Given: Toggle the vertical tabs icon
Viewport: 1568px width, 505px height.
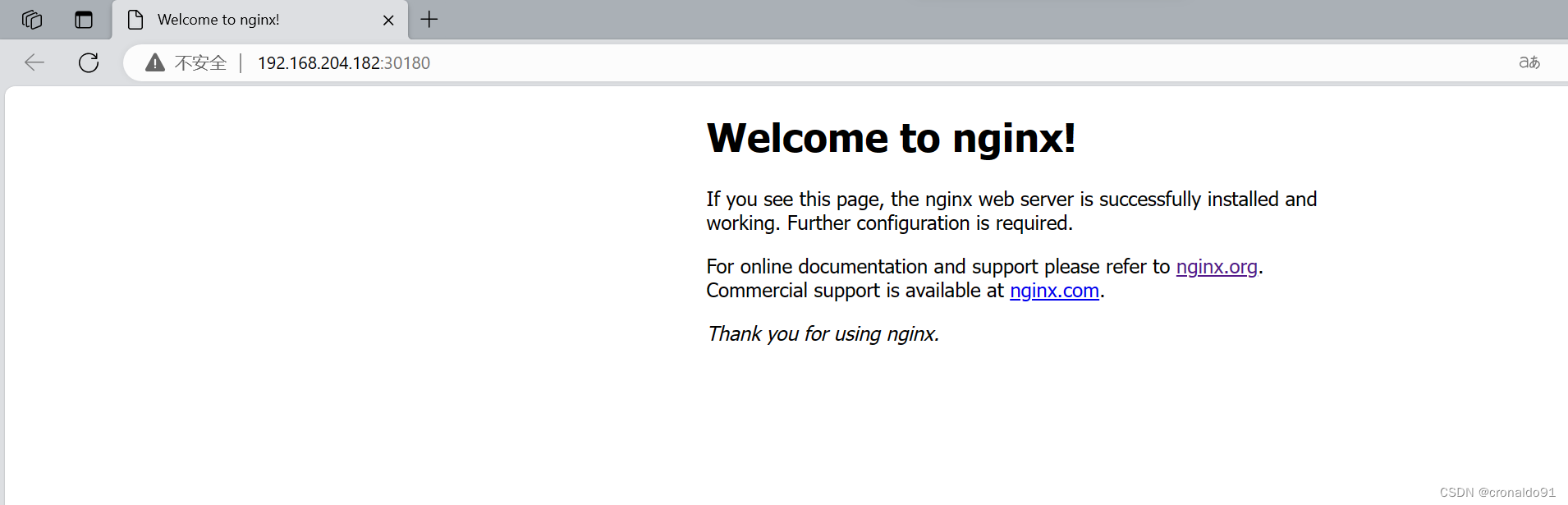Looking at the screenshot, I should (84, 20).
